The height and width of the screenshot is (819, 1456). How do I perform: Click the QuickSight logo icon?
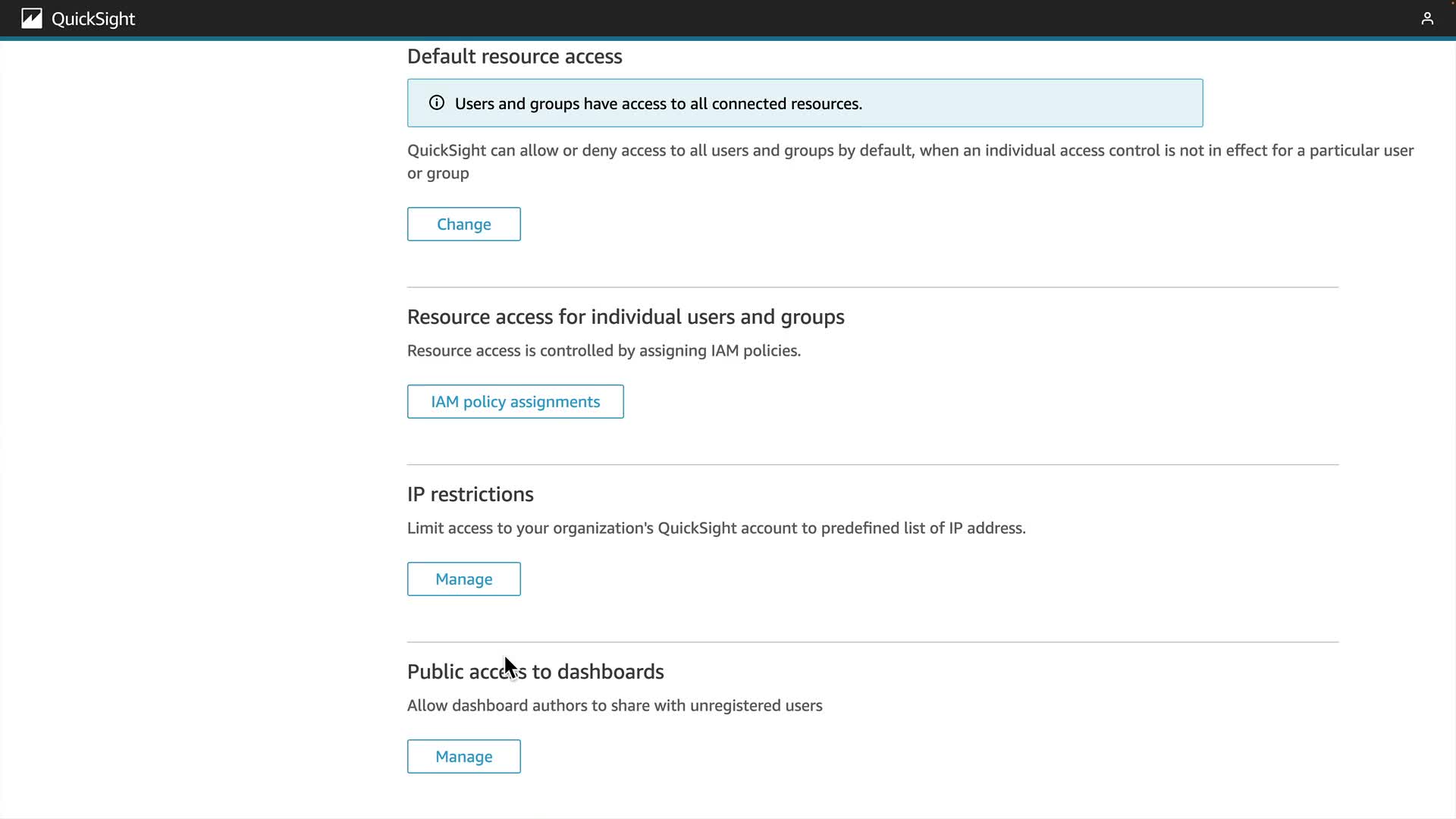[x=31, y=18]
